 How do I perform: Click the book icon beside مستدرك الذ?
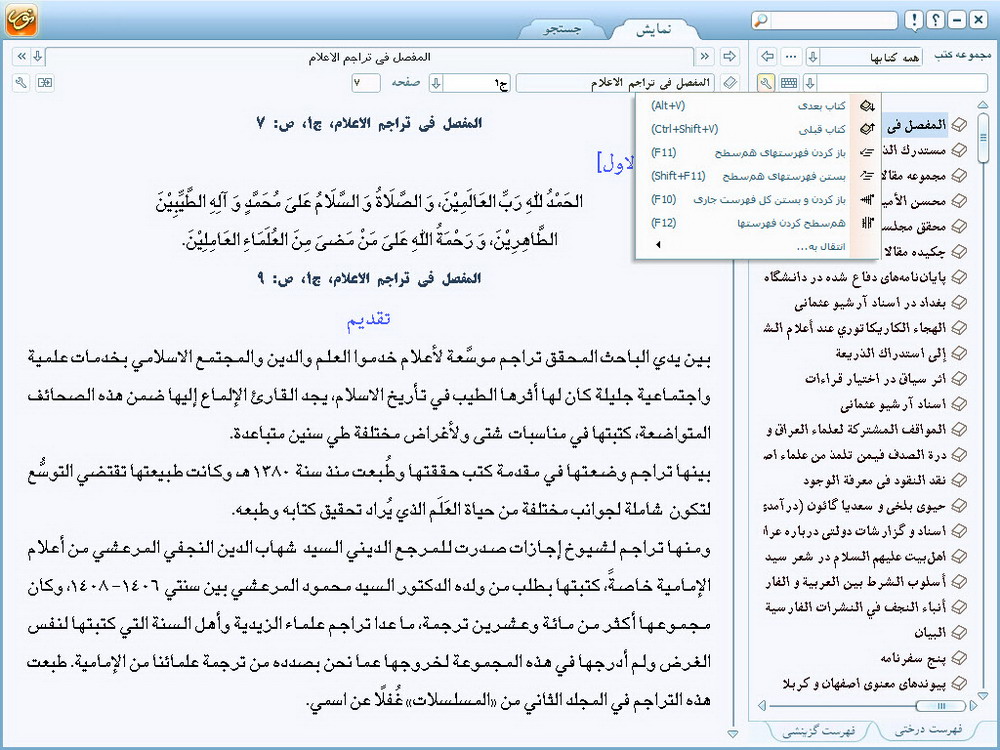click(x=959, y=150)
